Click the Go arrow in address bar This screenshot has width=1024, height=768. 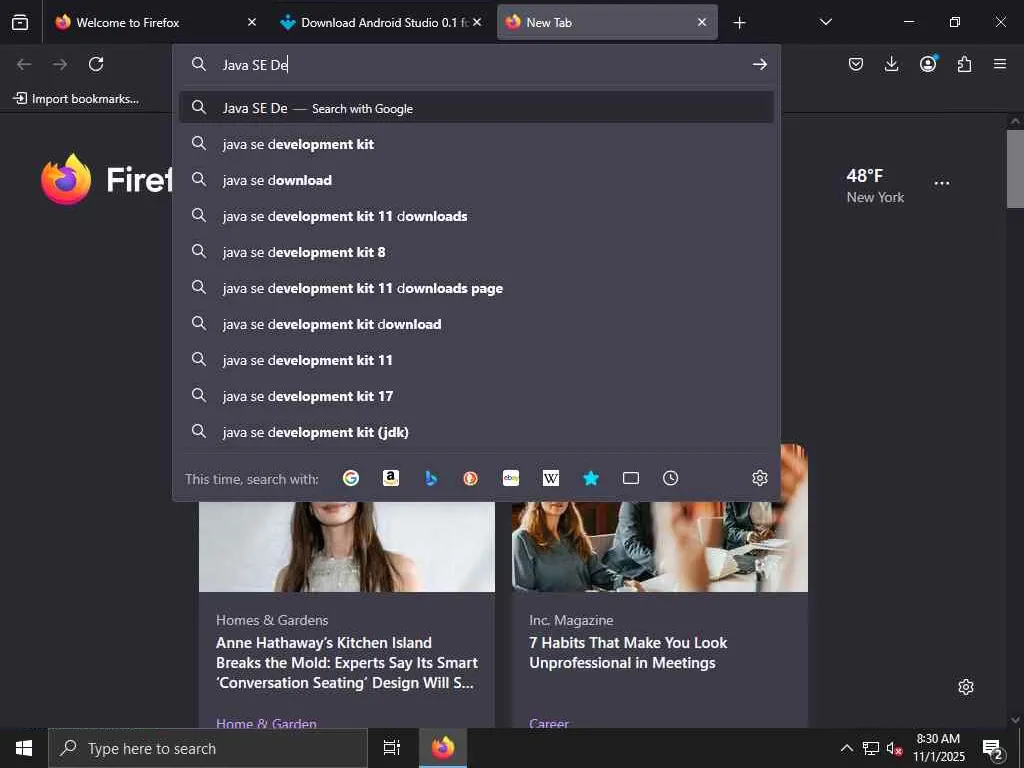759,64
